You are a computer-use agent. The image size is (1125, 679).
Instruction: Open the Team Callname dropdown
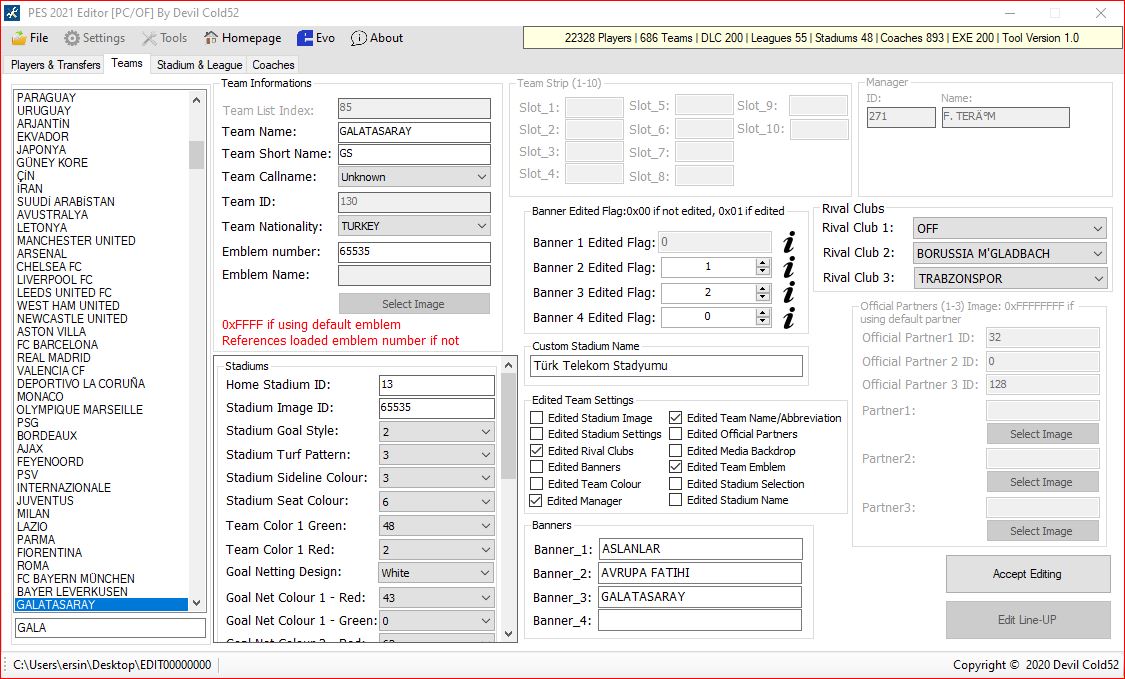414,177
